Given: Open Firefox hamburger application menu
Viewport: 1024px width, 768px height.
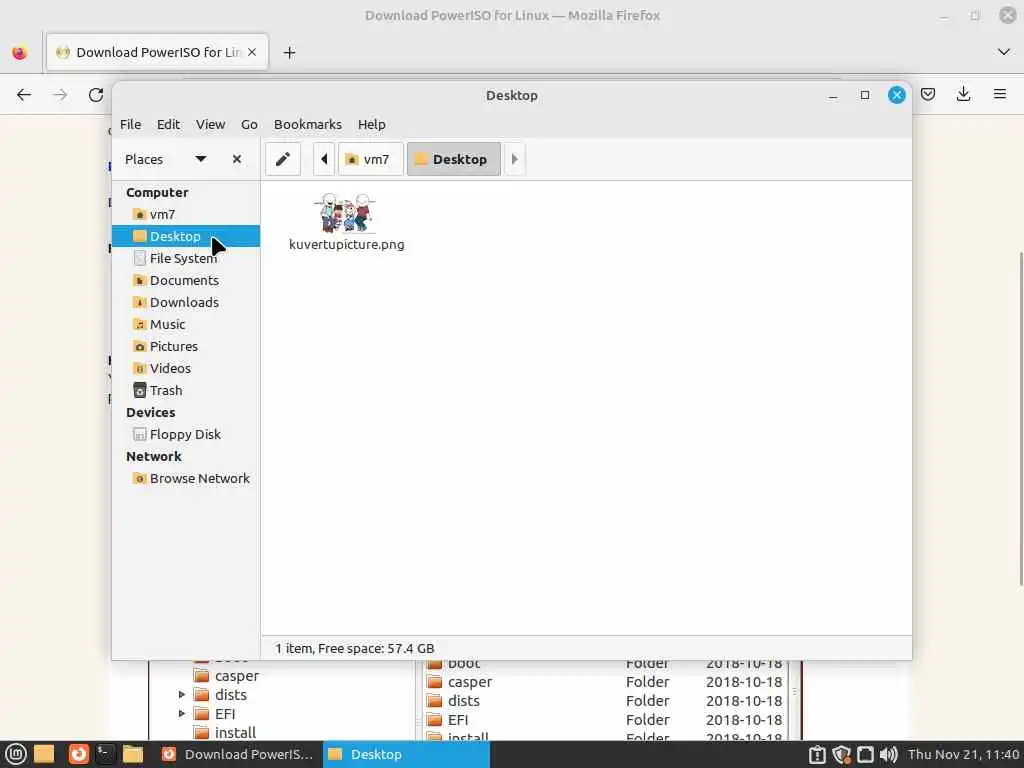Looking at the screenshot, I should (x=1000, y=95).
